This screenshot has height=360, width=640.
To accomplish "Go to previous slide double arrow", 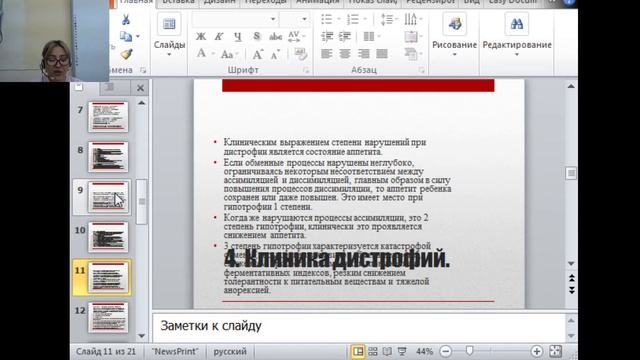I will [571, 278].
